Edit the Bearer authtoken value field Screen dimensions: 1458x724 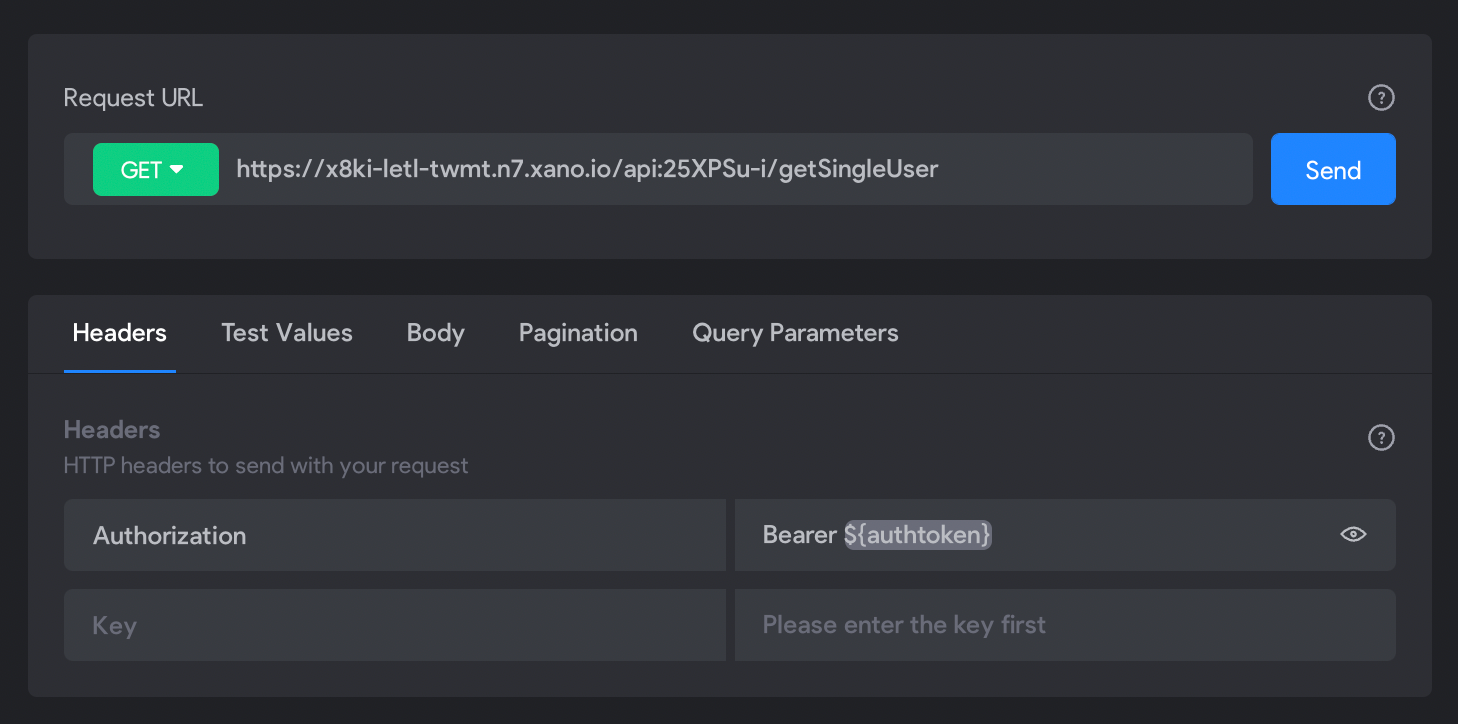(1065, 535)
